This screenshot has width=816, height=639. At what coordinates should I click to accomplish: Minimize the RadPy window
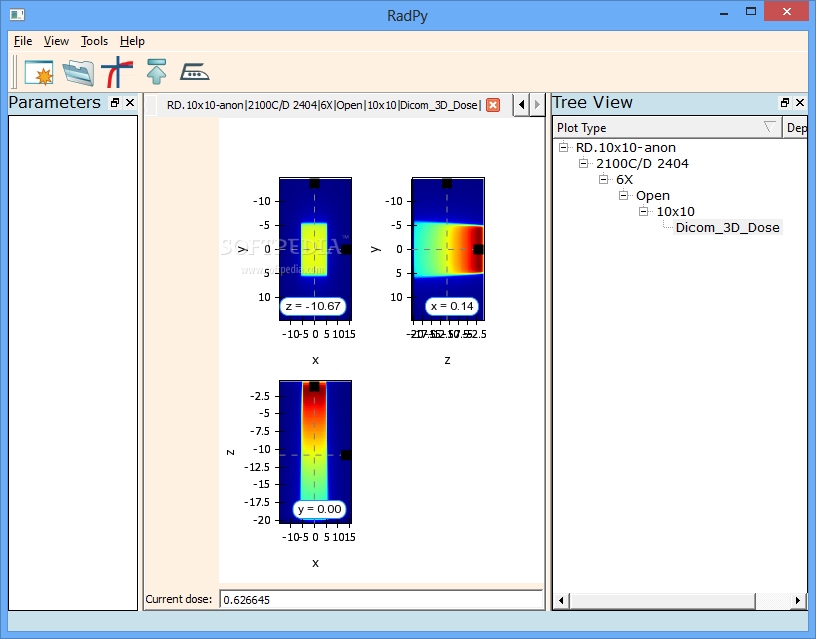(x=724, y=12)
